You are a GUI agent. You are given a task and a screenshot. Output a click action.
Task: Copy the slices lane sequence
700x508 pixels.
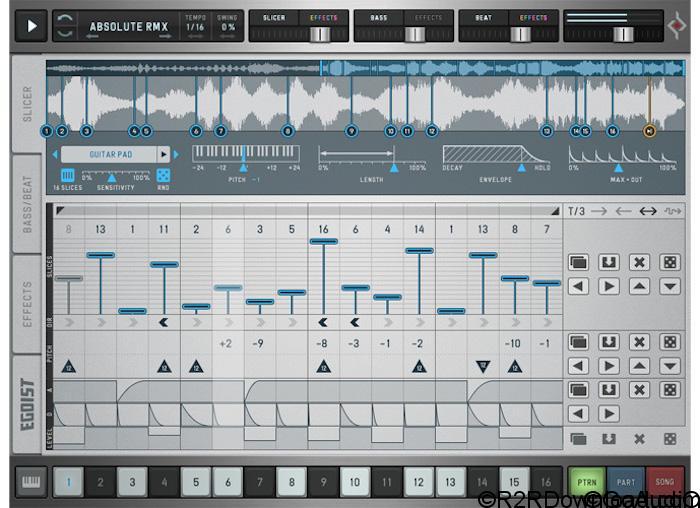pos(578,262)
